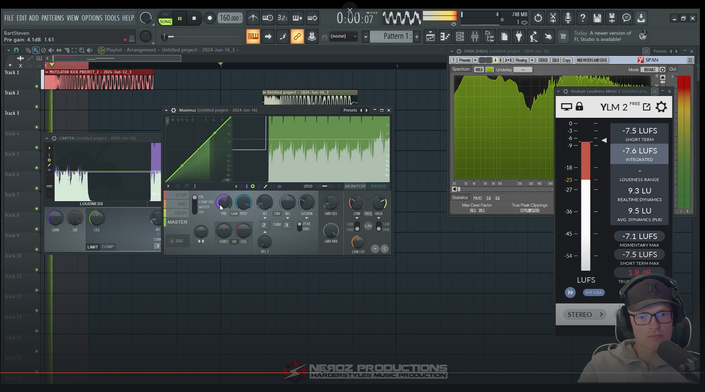
Task: Click the 160 tempo field
Action: (x=230, y=18)
